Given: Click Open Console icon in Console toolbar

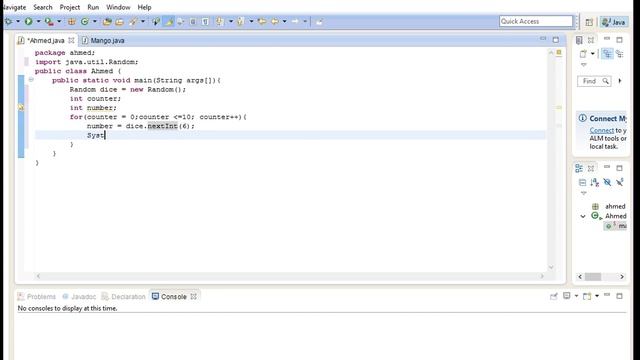Looking at the screenshot, I should (587, 296).
